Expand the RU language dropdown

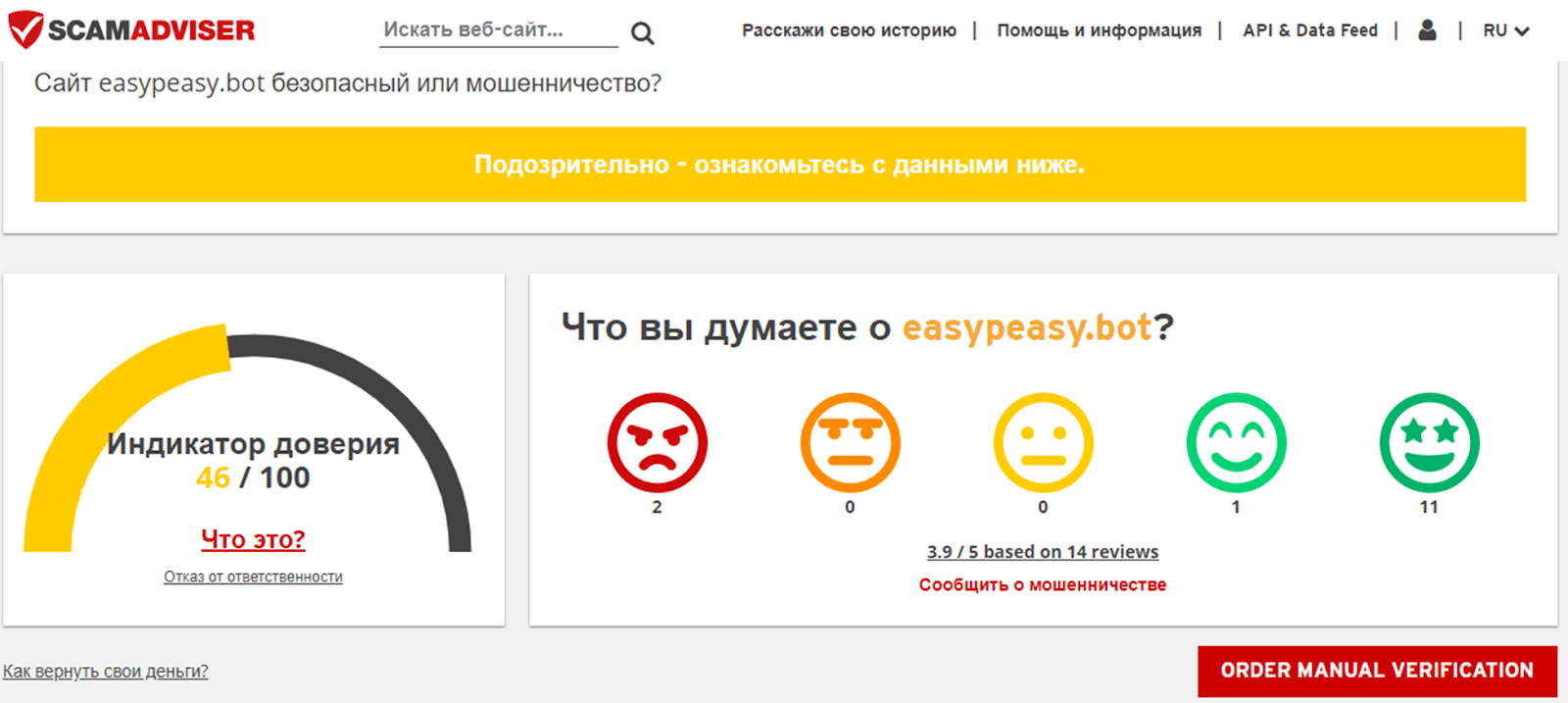pos(1506,30)
